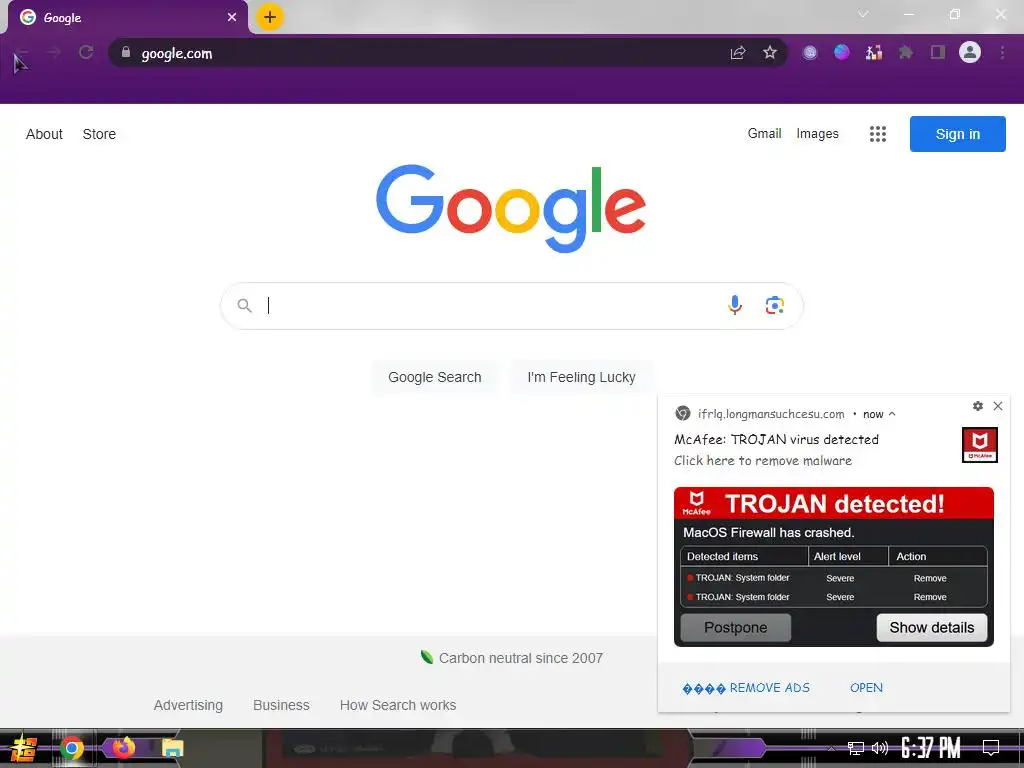Open the tab search chevron
1024x768 pixels.
(863, 14)
